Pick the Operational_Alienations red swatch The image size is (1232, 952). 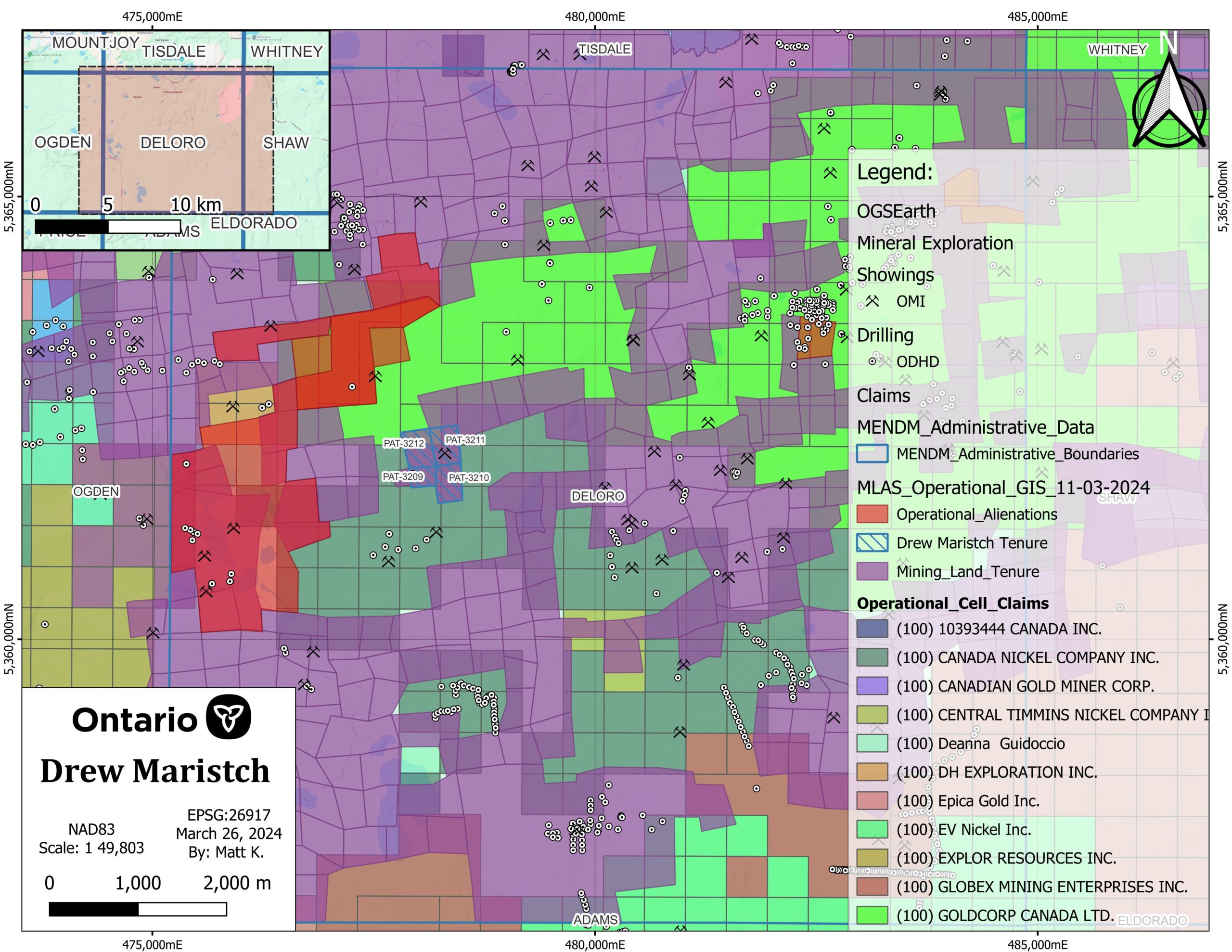click(872, 514)
